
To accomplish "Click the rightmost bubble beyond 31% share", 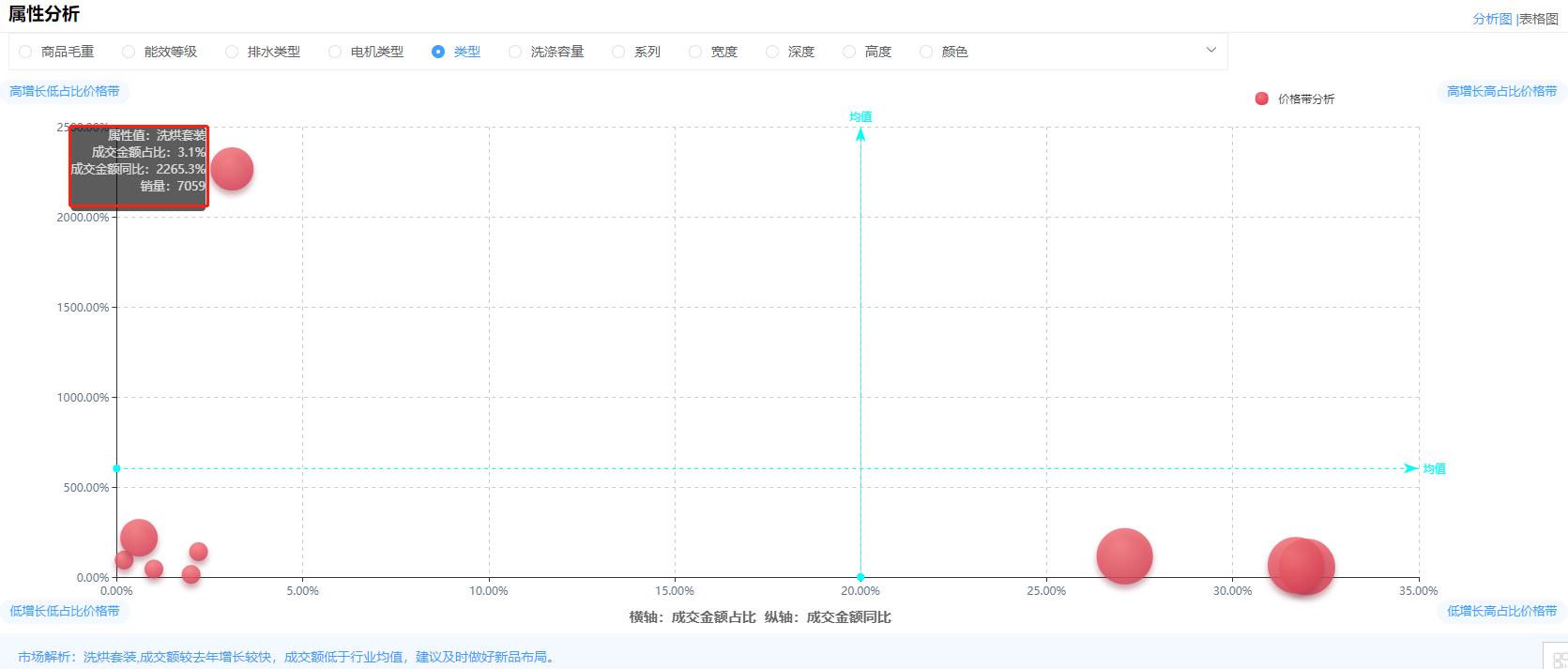I will point(1307,568).
